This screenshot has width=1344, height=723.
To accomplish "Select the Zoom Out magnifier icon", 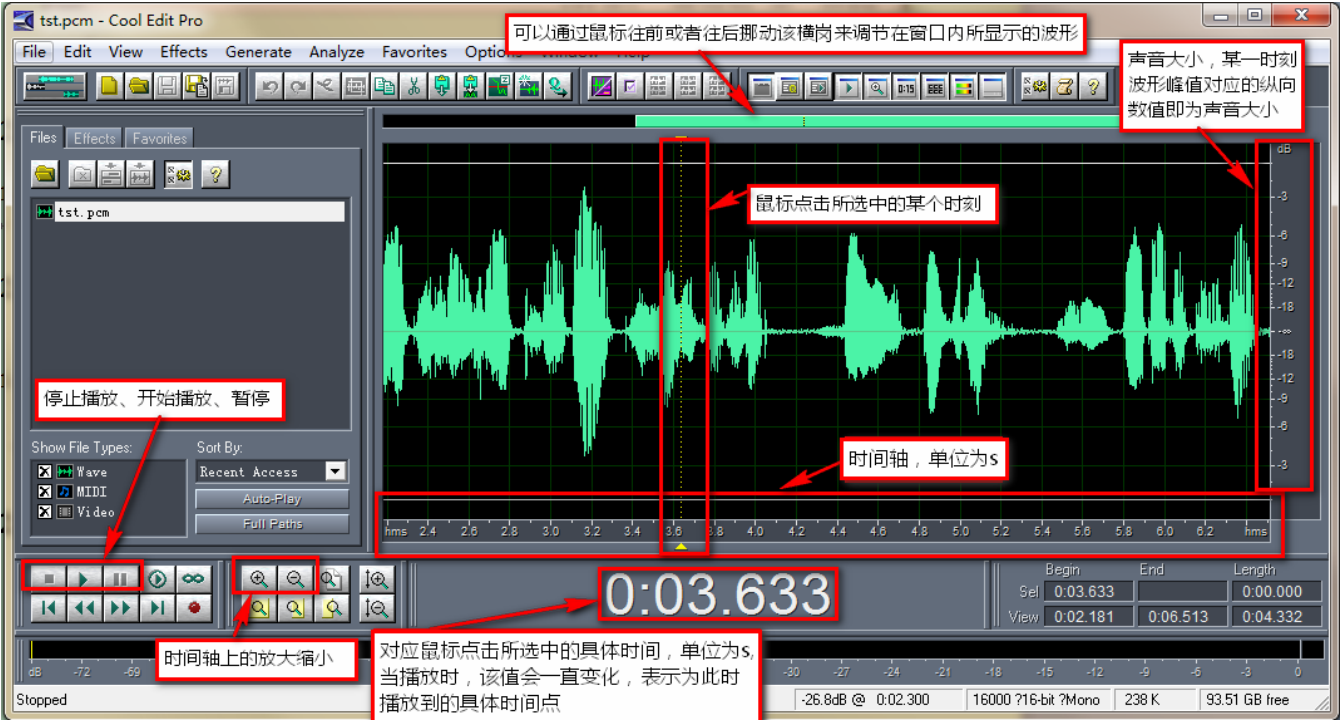I will [x=295, y=577].
